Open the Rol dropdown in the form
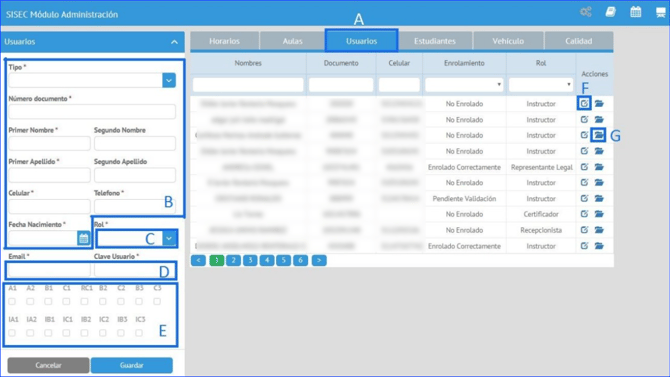670x377 pixels. [x=169, y=239]
